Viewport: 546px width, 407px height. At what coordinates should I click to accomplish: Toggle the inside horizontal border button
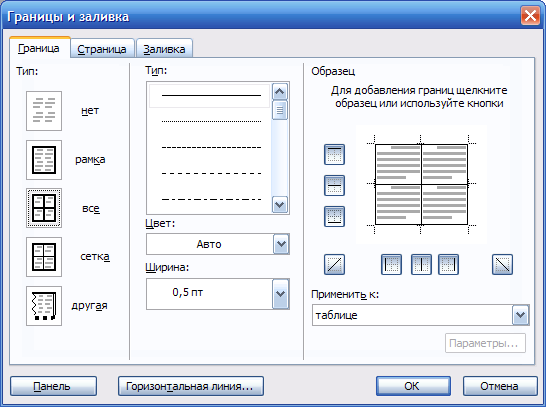pos(334,185)
